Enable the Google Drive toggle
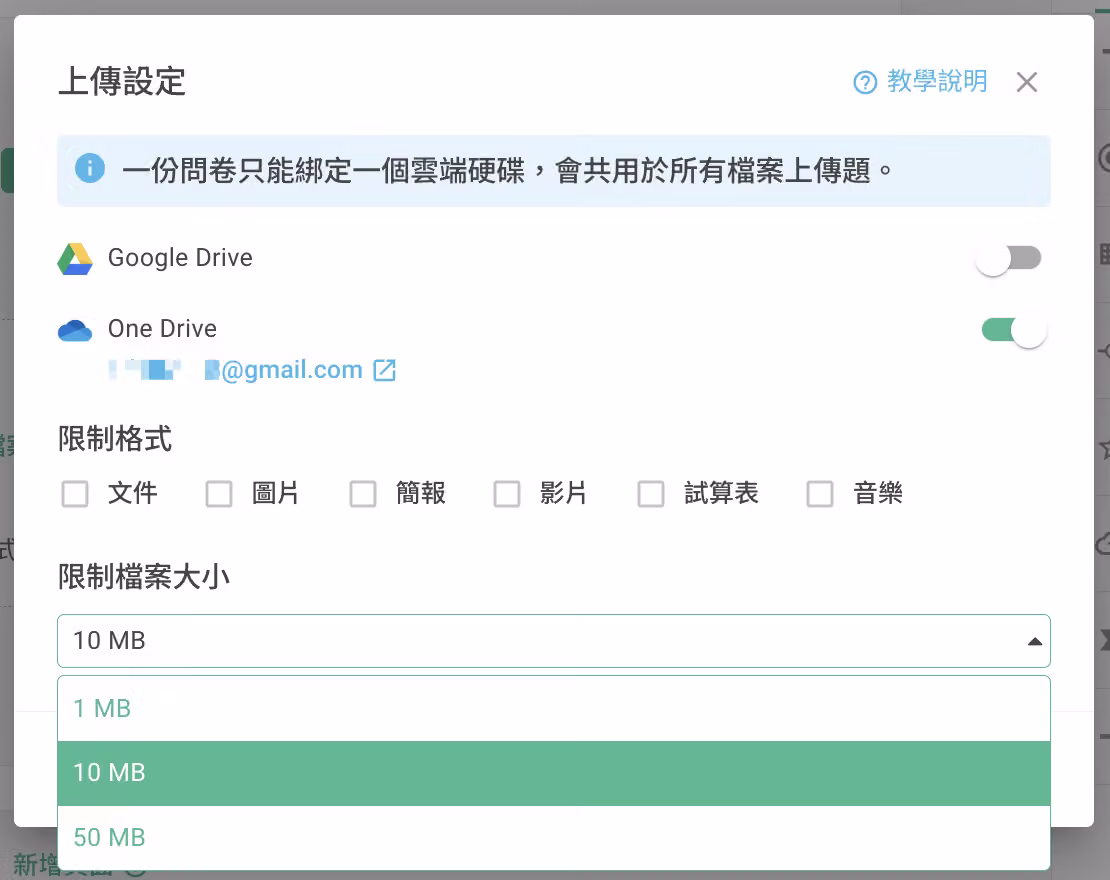Image resolution: width=1110 pixels, height=880 pixels. tap(1008, 258)
